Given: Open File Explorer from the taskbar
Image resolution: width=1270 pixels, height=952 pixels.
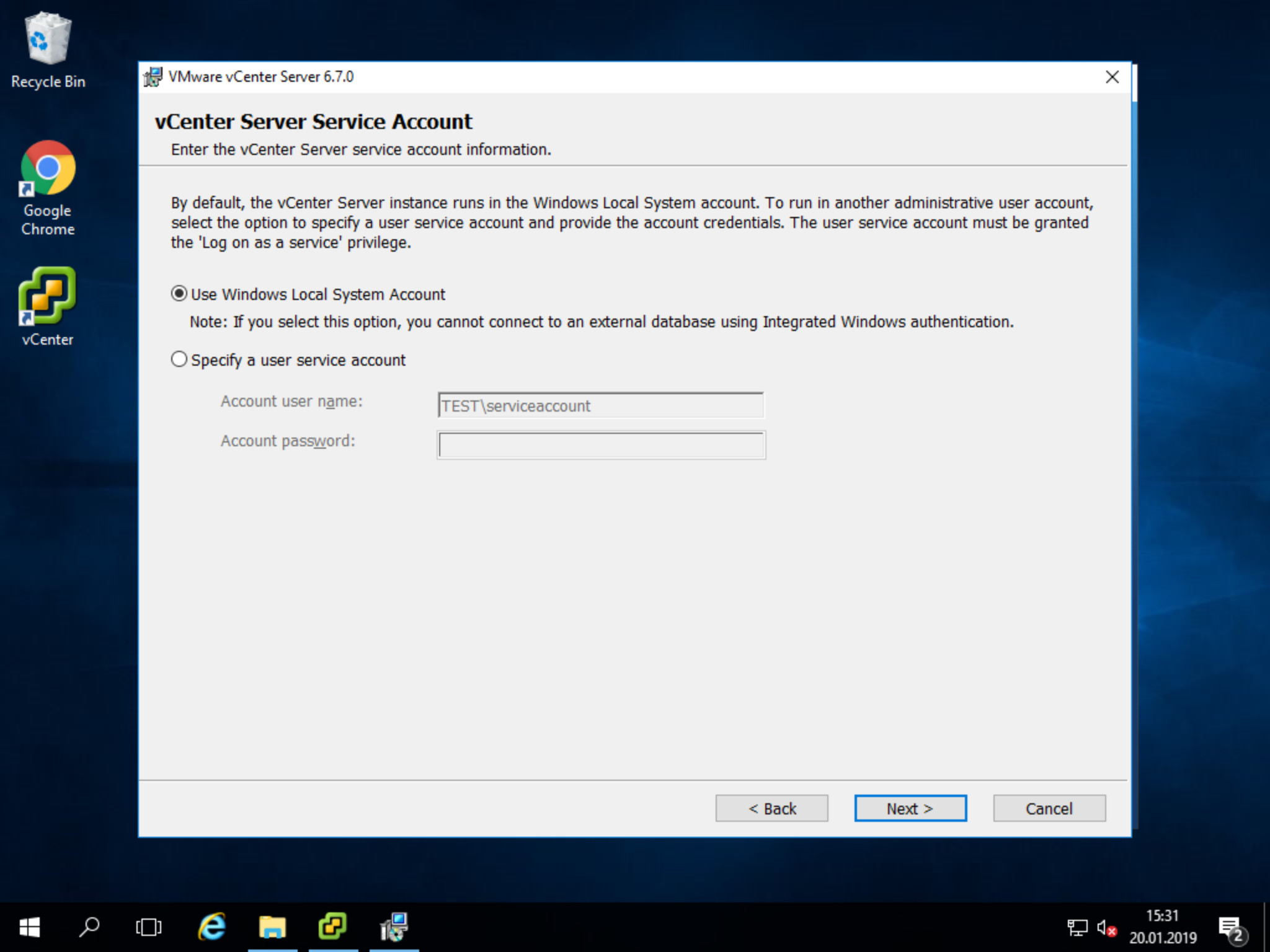Looking at the screenshot, I should click(272, 927).
